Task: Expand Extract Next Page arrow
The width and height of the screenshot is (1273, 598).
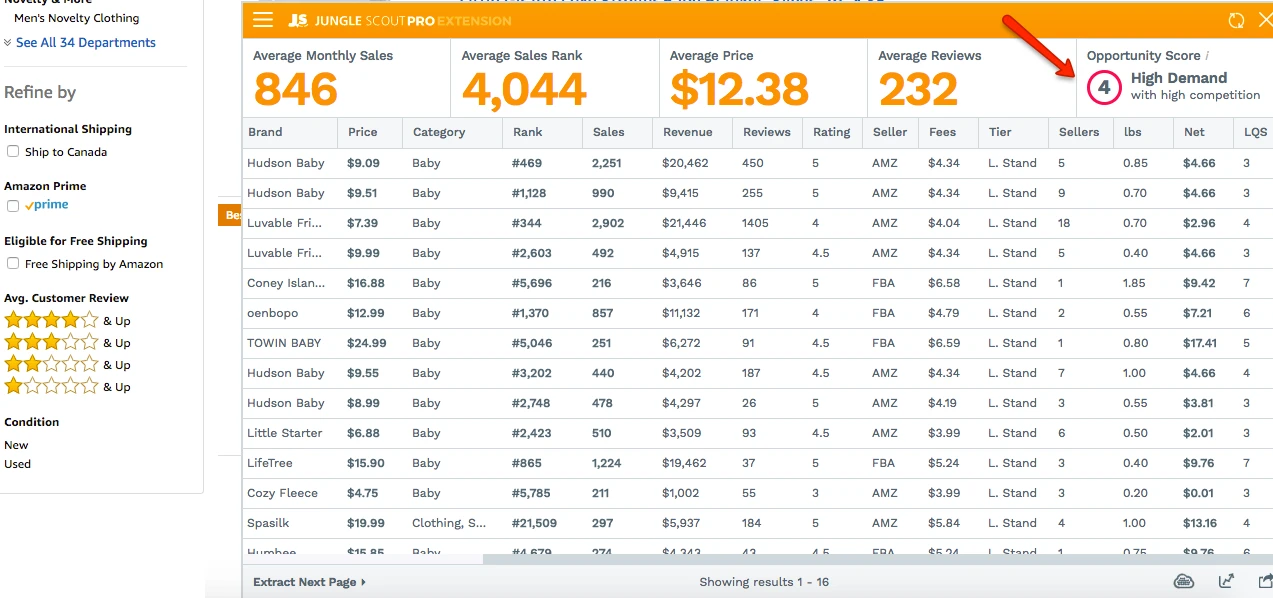Action: point(310,582)
